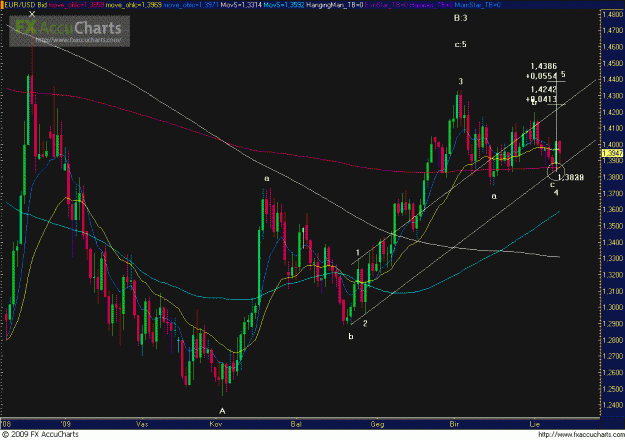Viewport: 625px width, 440px height.
Task: Click the 1,4500 price axis label
Action: click(613, 63)
